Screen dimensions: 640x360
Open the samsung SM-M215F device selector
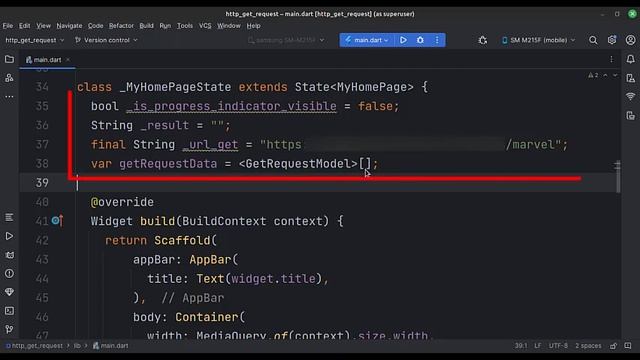coord(286,40)
